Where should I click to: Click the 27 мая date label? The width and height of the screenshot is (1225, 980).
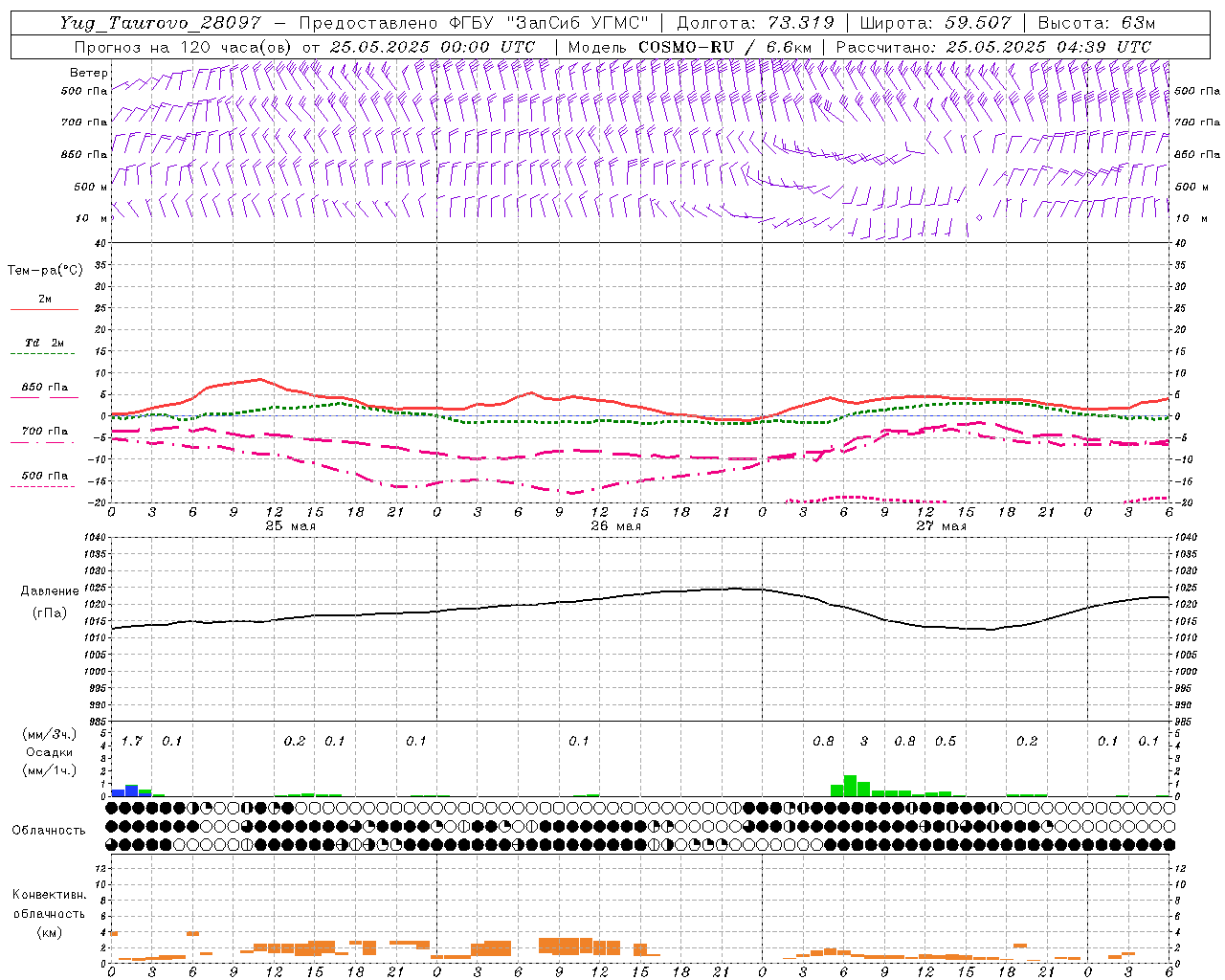[942, 526]
